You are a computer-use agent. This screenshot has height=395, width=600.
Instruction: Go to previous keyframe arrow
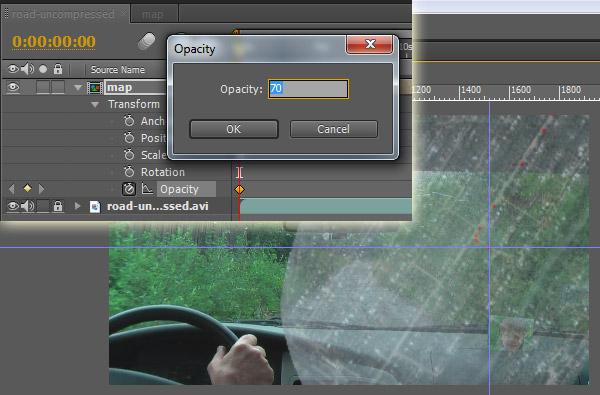tap(11, 189)
